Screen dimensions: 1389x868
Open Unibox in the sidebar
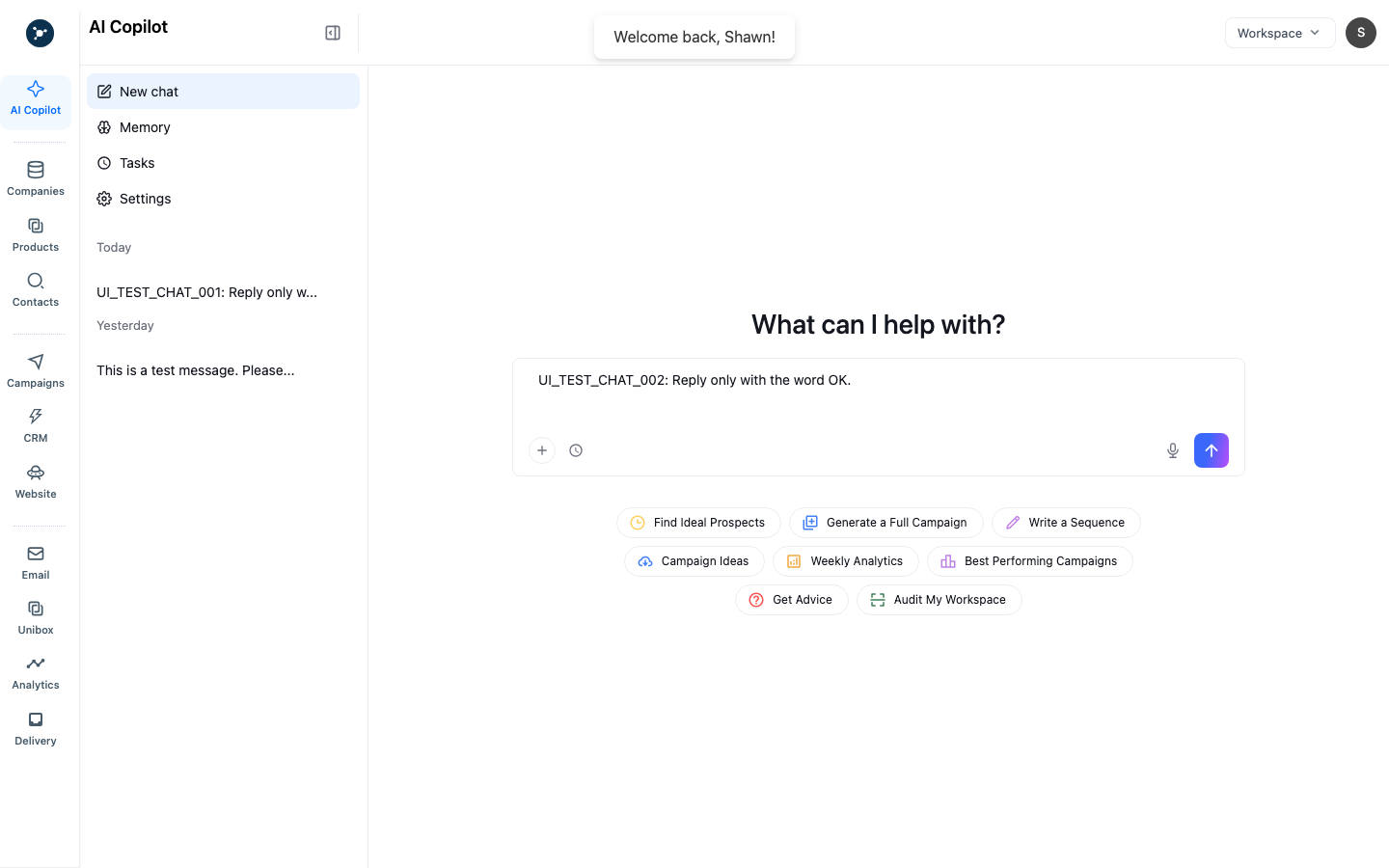pos(36,617)
